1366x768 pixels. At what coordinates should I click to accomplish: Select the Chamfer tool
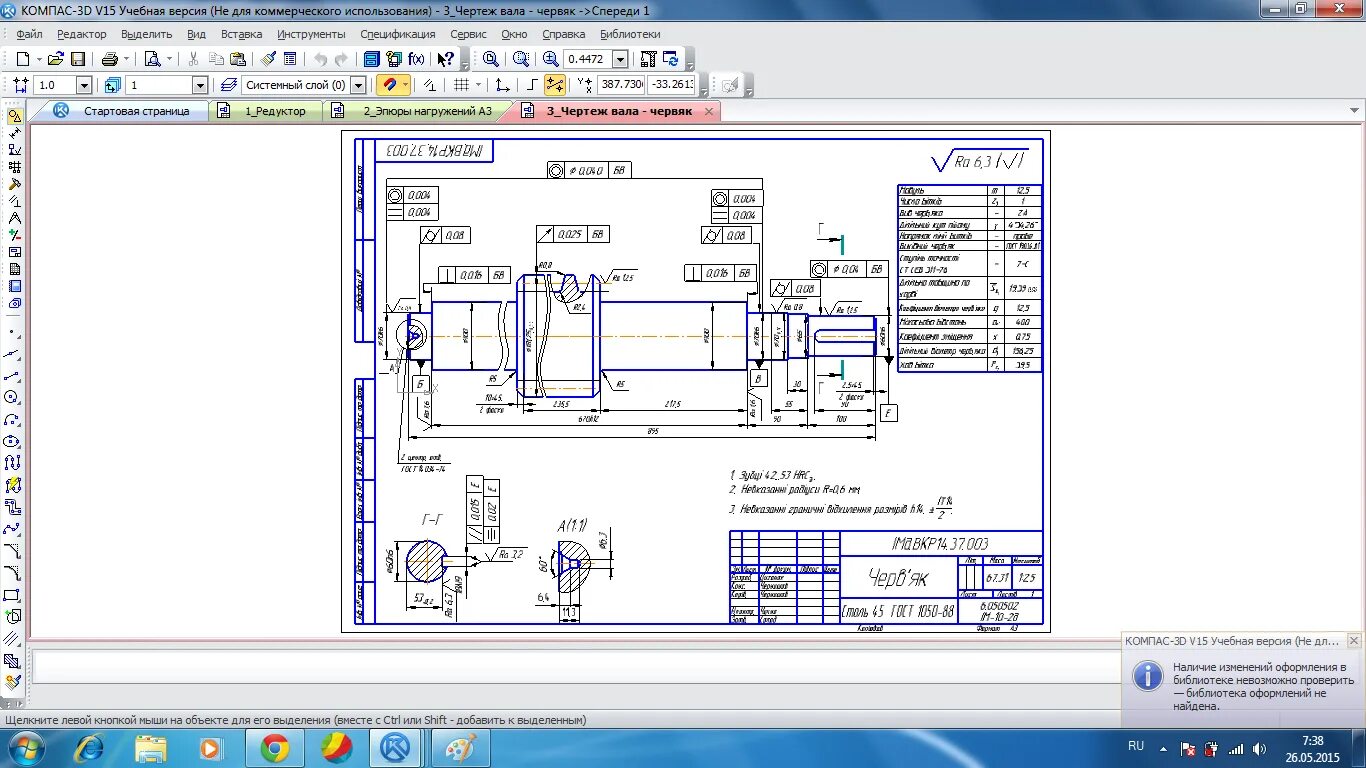[x=13, y=551]
